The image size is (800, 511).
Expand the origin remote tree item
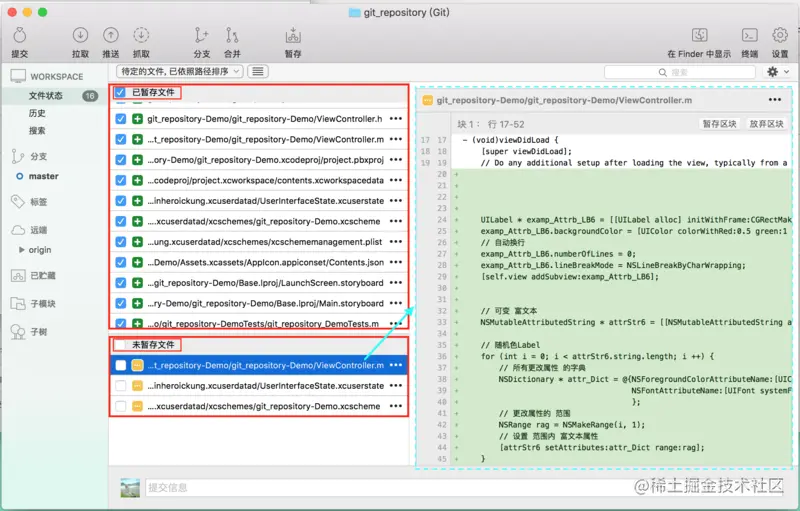click(21, 250)
